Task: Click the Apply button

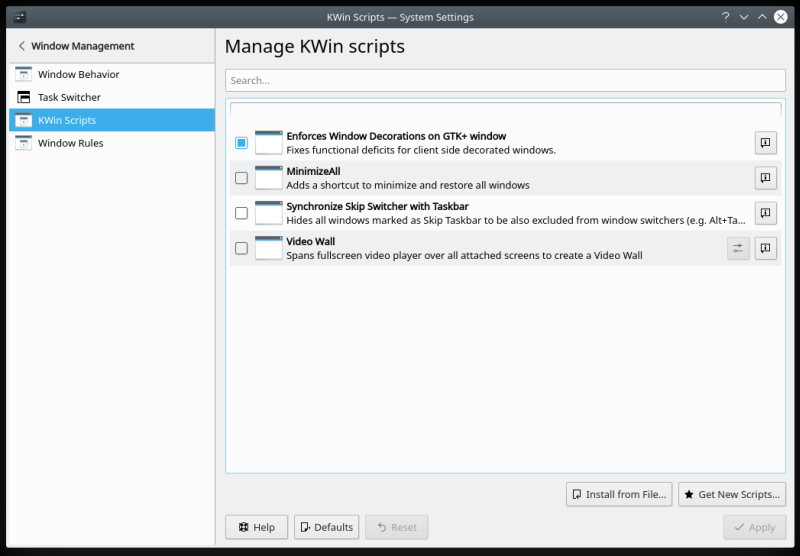Action: [754, 527]
